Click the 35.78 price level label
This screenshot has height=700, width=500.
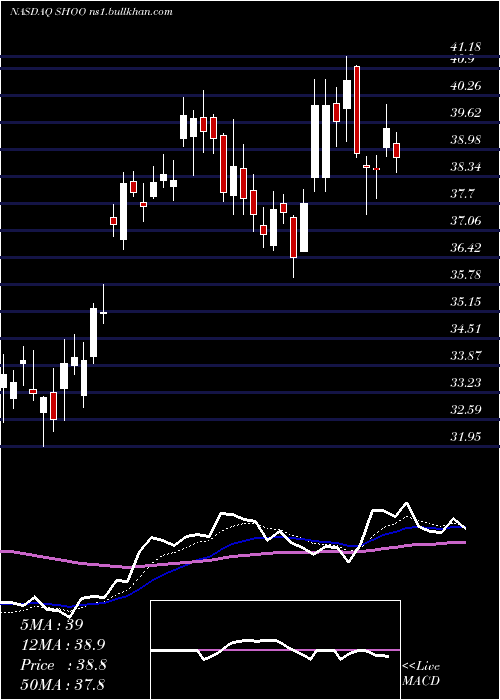[466, 275]
